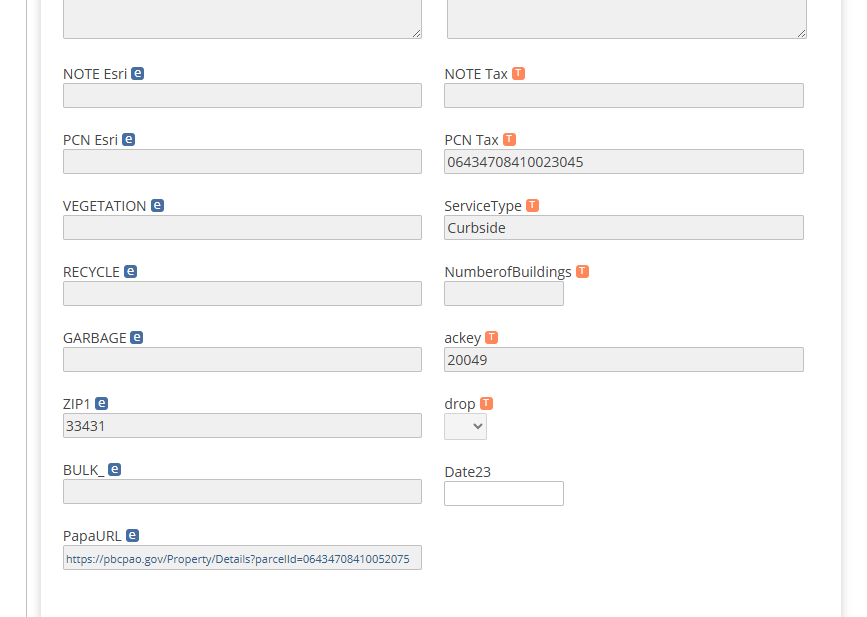Click the Esri badge next to PCN Esri
The width and height of the screenshot is (867, 617).
point(129,140)
